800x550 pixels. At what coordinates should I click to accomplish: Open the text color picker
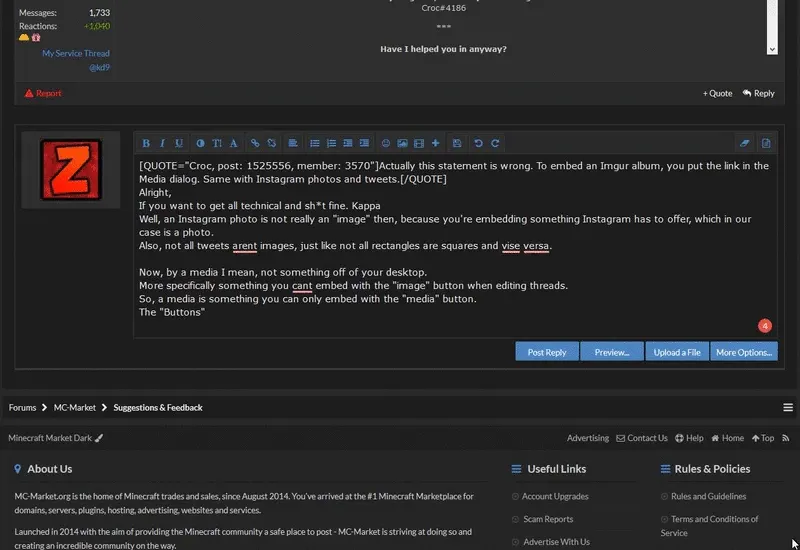pos(201,143)
